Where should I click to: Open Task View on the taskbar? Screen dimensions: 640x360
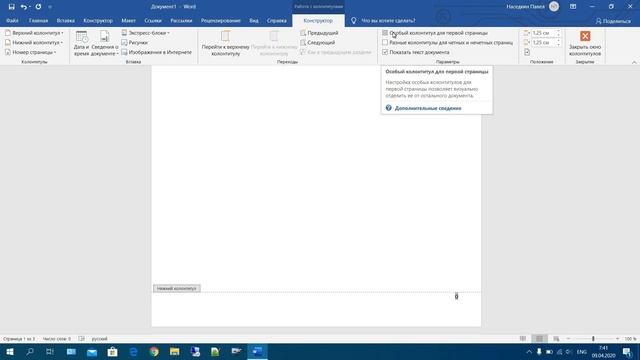(50, 351)
